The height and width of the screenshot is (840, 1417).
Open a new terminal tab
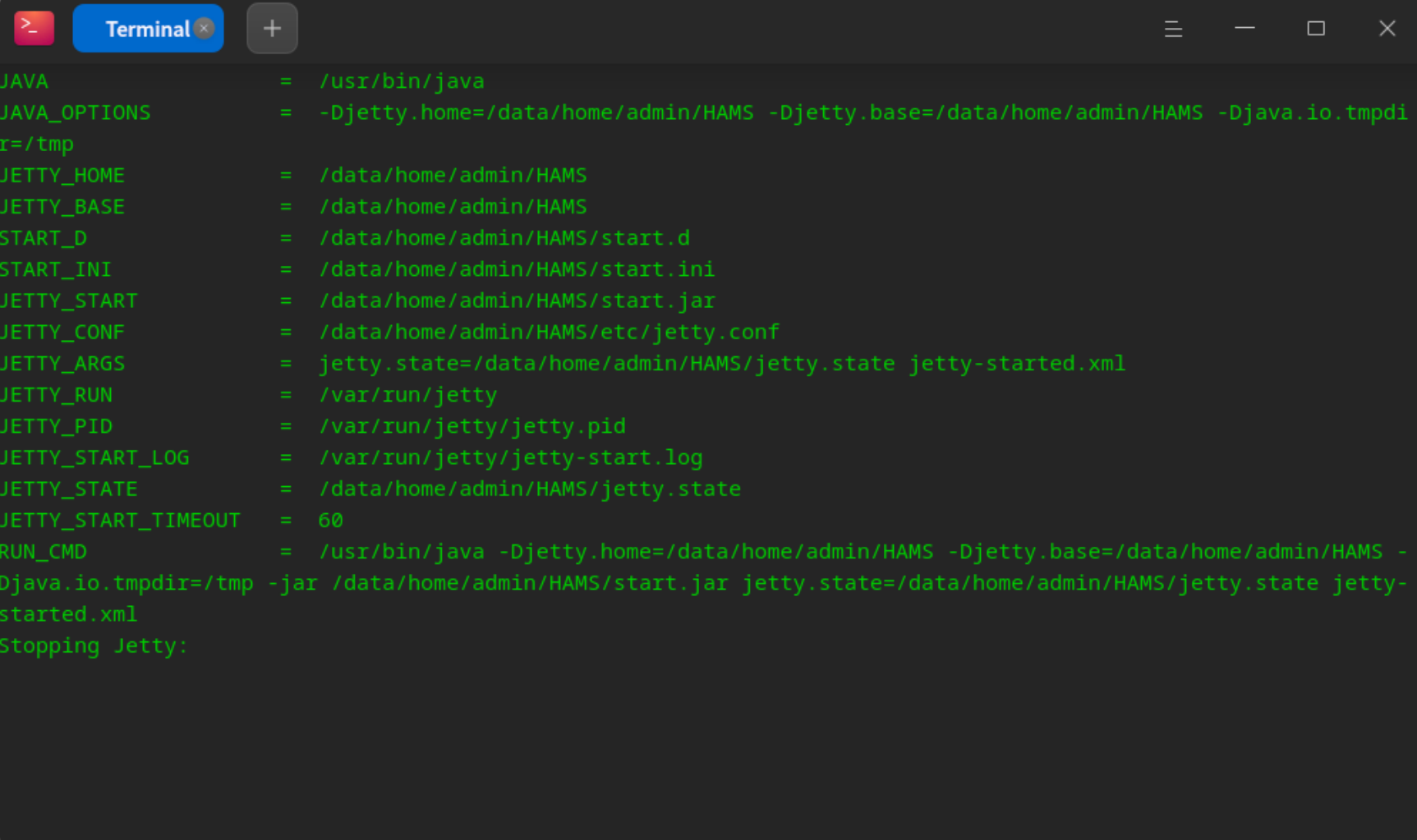pos(272,29)
